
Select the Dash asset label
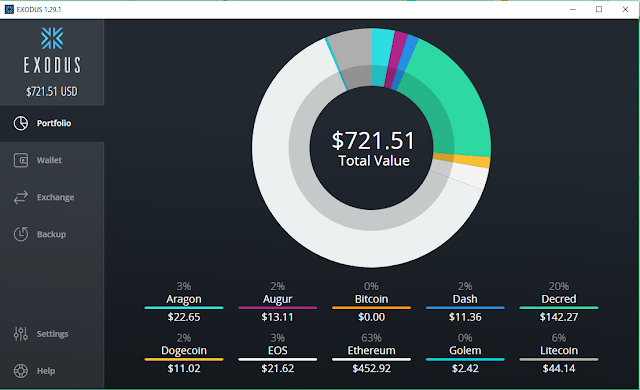point(465,299)
